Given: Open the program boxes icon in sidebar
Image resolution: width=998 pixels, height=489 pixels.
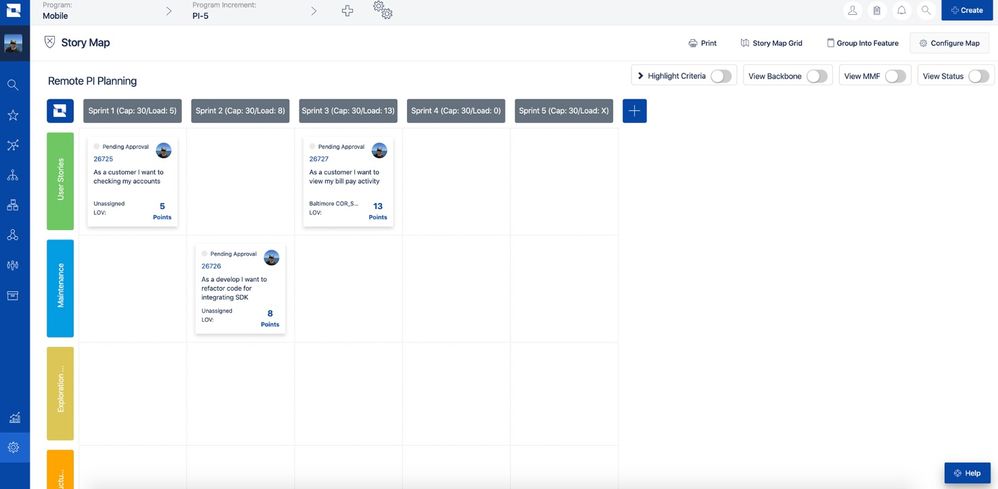Looking at the screenshot, I should click(x=13, y=205).
